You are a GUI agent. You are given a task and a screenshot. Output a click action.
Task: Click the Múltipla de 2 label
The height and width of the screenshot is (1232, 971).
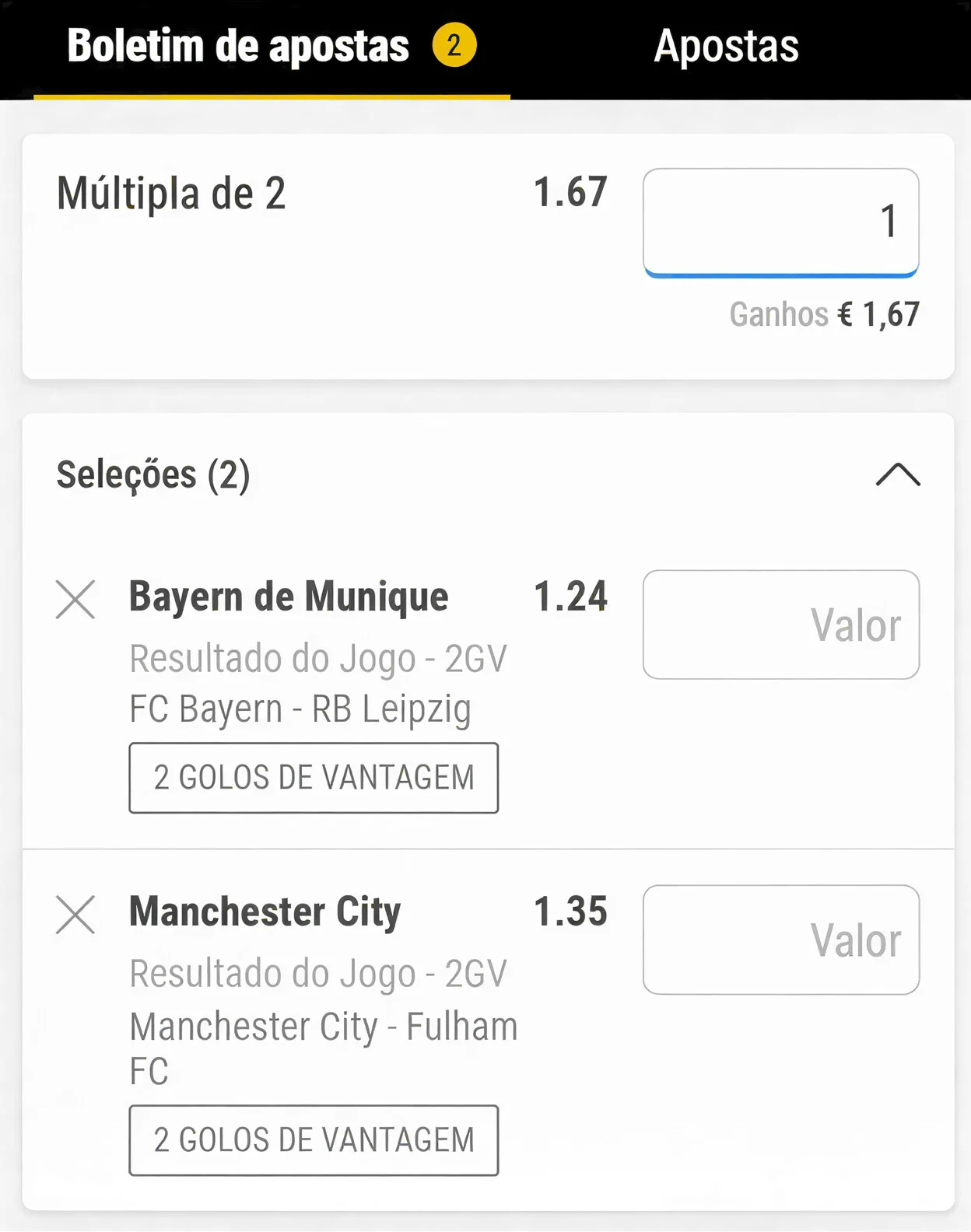coord(171,194)
